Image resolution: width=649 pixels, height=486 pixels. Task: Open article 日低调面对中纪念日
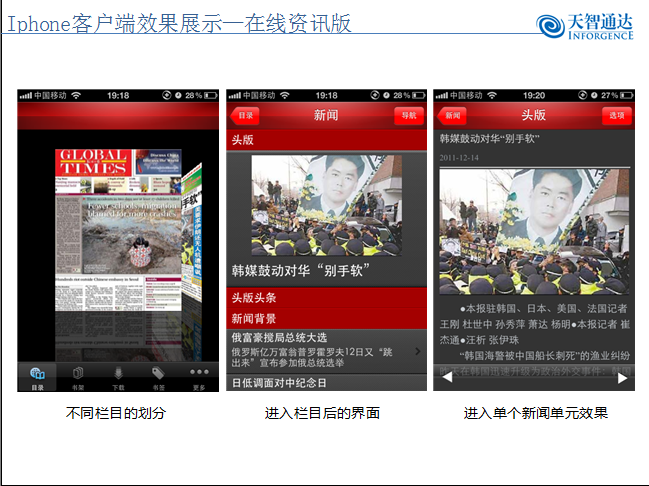point(326,383)
